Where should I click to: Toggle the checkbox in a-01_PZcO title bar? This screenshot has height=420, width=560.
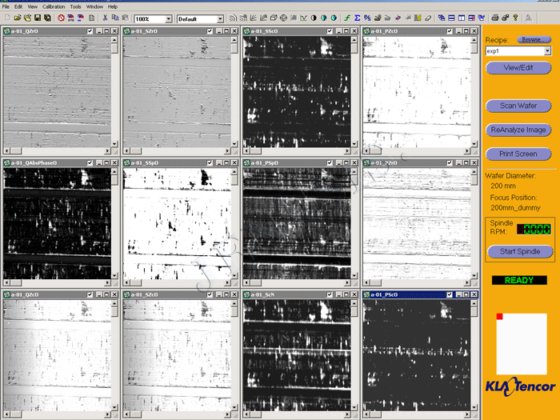coord(449,31)
